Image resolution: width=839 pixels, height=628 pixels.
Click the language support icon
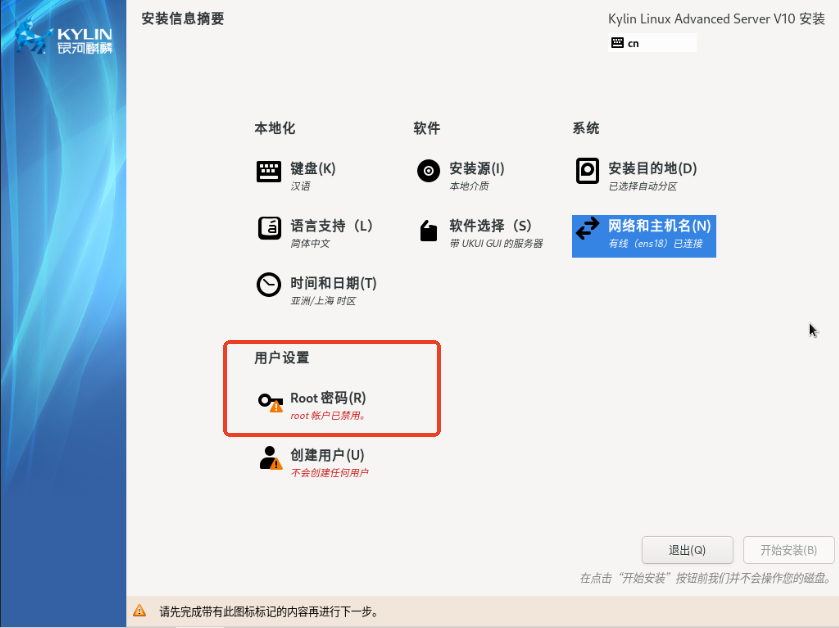[x=269, y=228]
